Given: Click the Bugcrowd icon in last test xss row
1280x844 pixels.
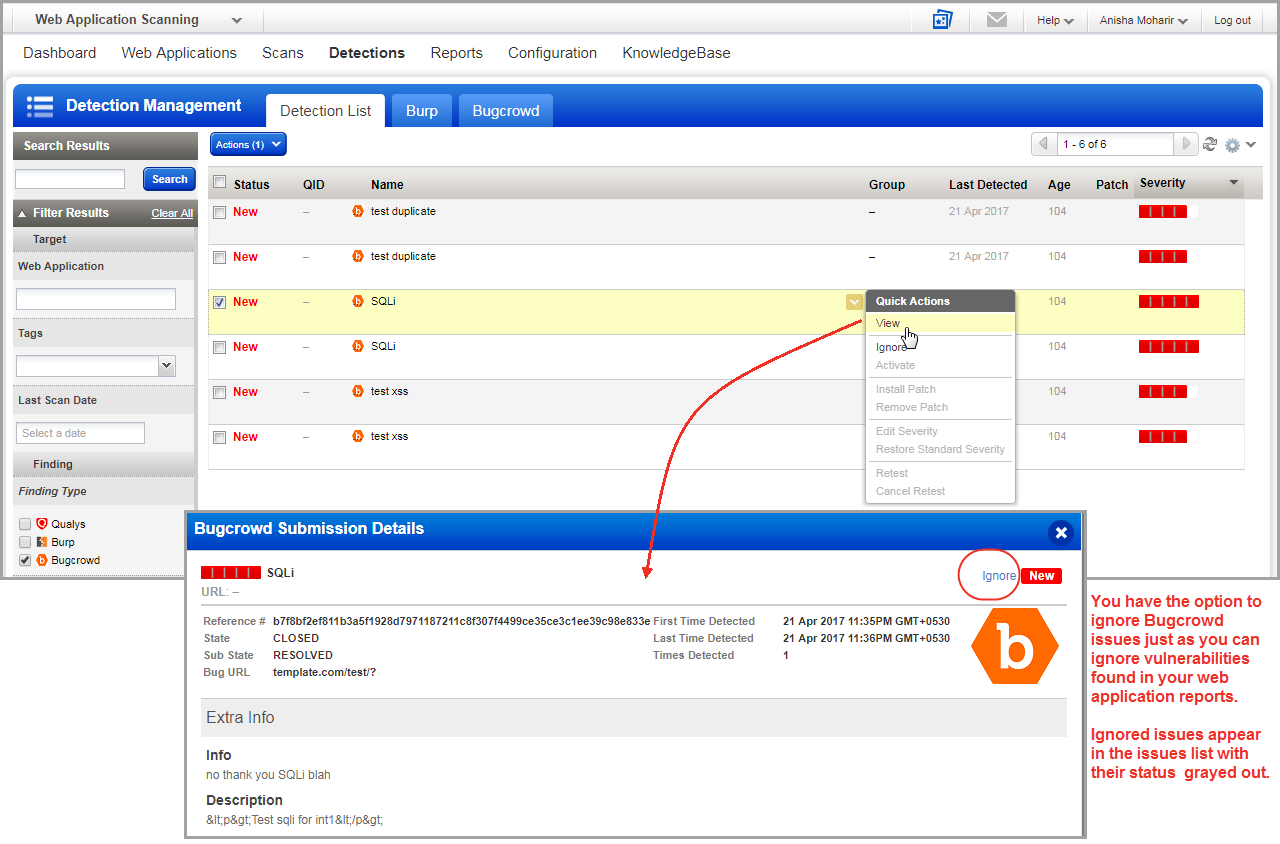Looking at the screenshot, I should [358, 436].
